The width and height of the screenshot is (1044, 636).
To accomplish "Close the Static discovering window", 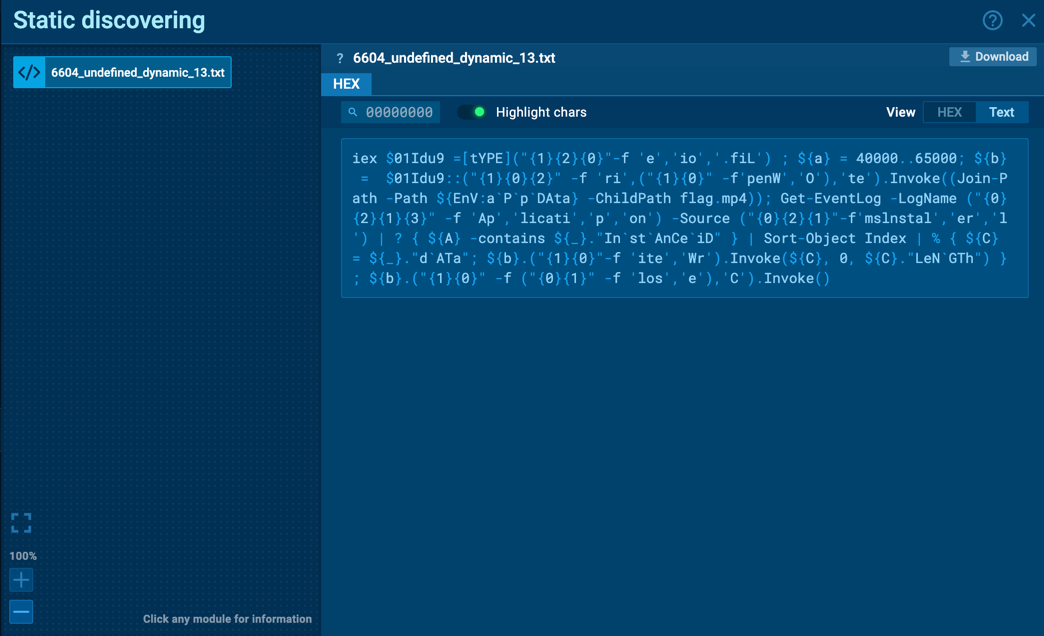I will (1028, 20).
